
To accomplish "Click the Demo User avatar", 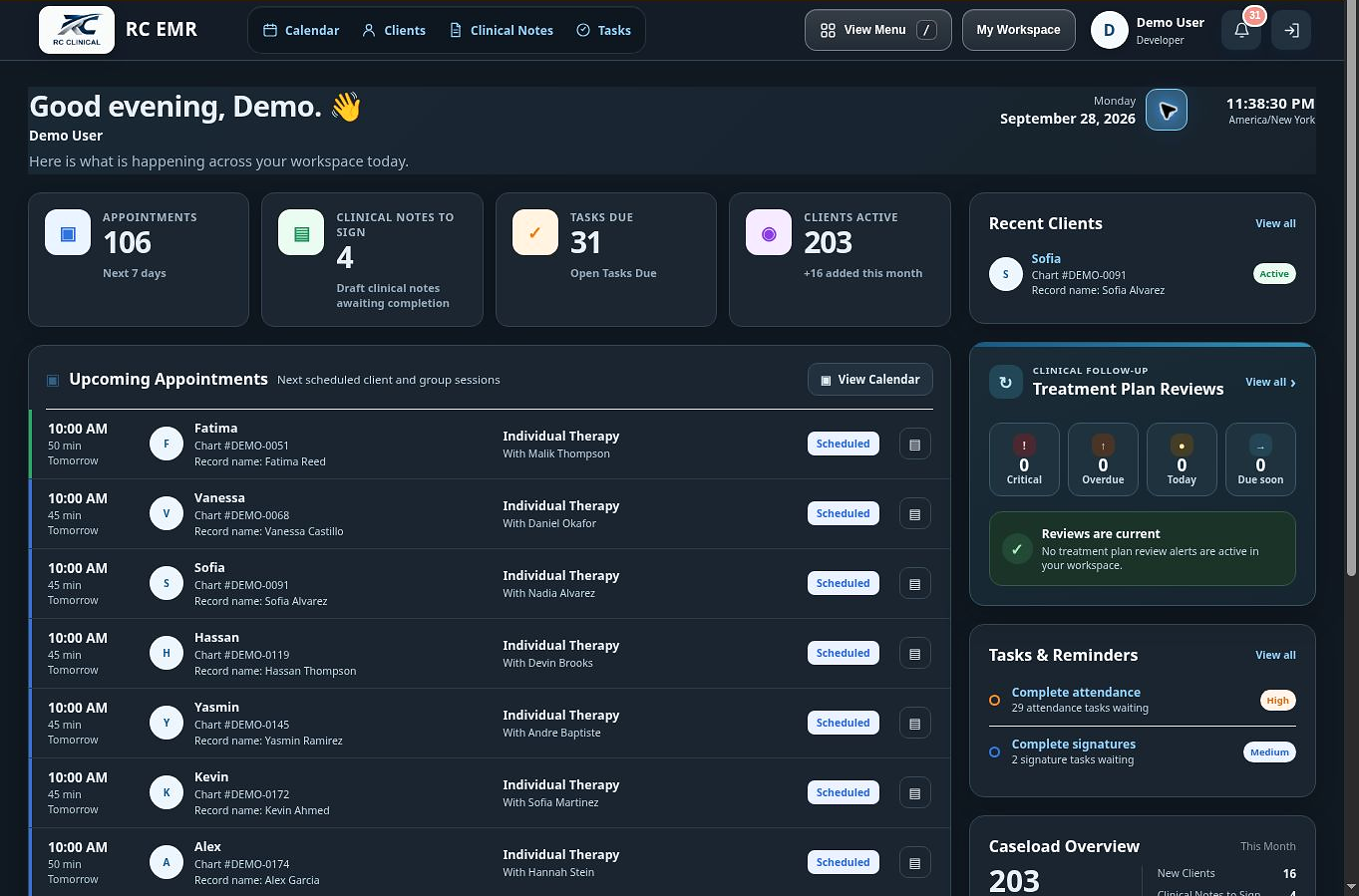I will click(x=1109, y=30).
